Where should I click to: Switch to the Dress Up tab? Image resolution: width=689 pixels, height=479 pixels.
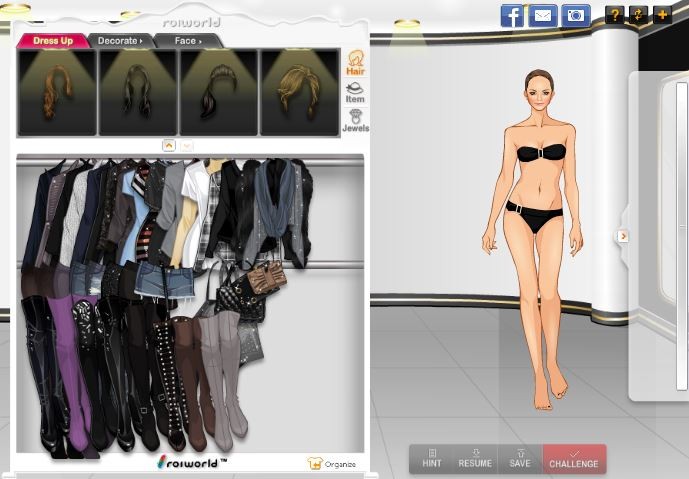(x=52, y=41)
